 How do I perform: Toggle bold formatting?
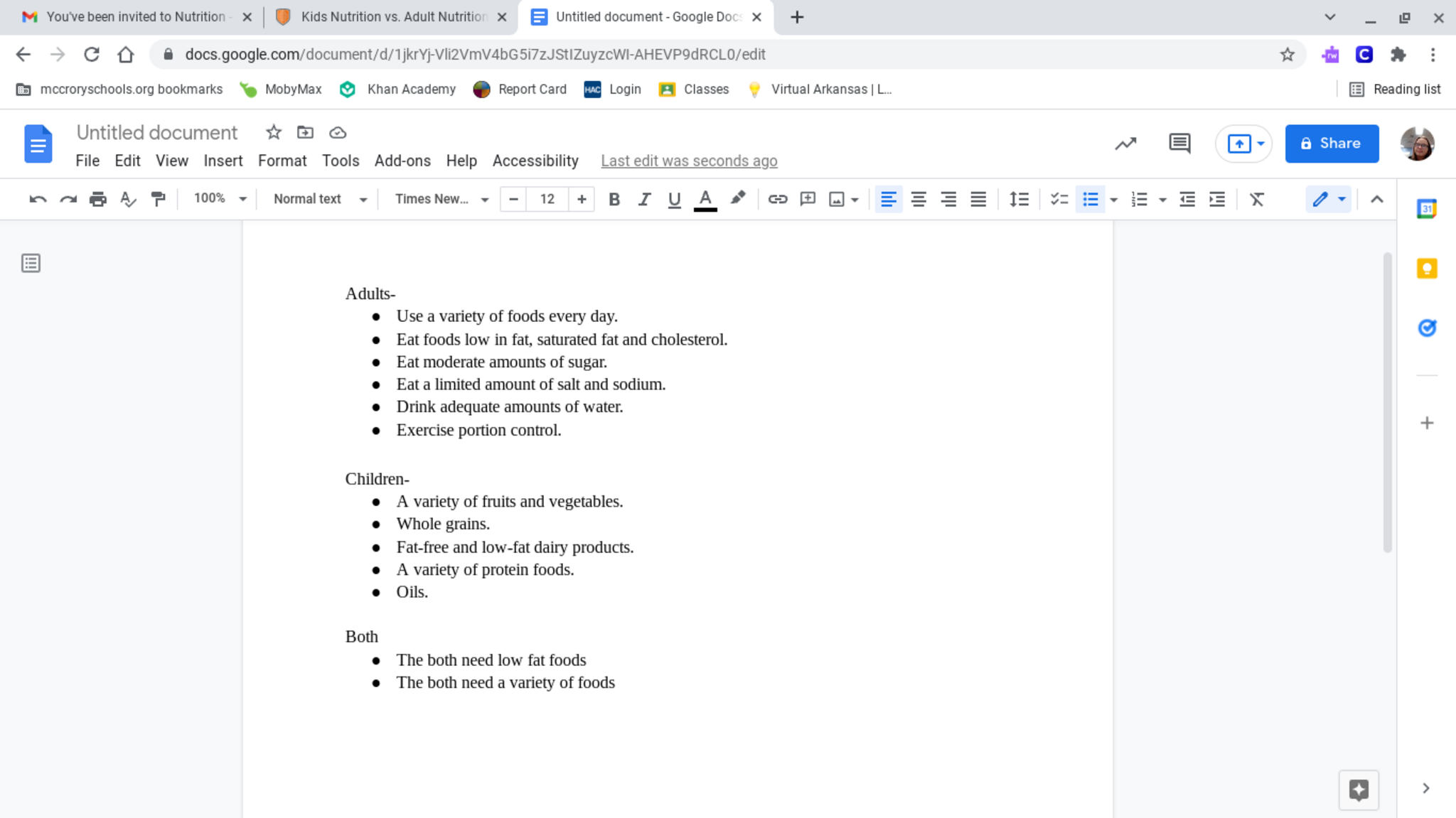(614, 199)
